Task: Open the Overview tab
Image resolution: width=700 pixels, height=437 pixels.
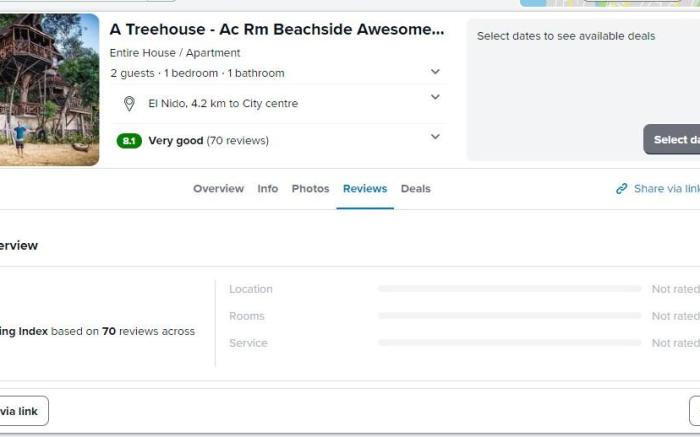Action: click(218, 189)
